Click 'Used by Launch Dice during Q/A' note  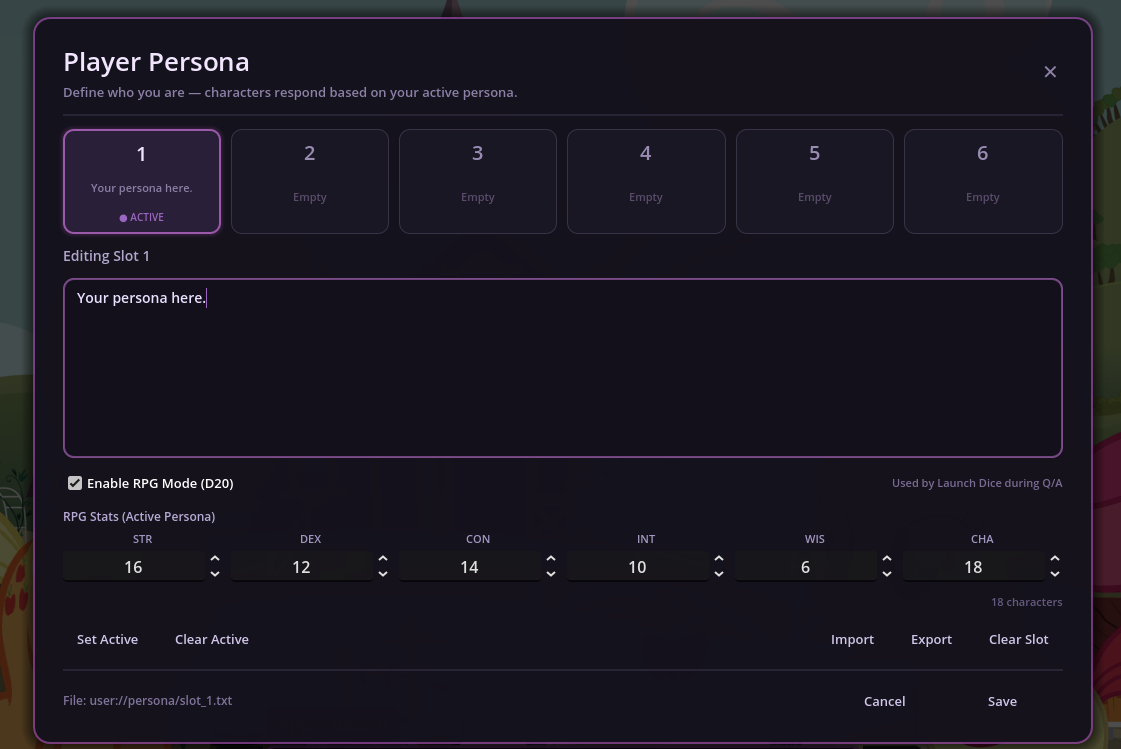[x=977, y=483]
